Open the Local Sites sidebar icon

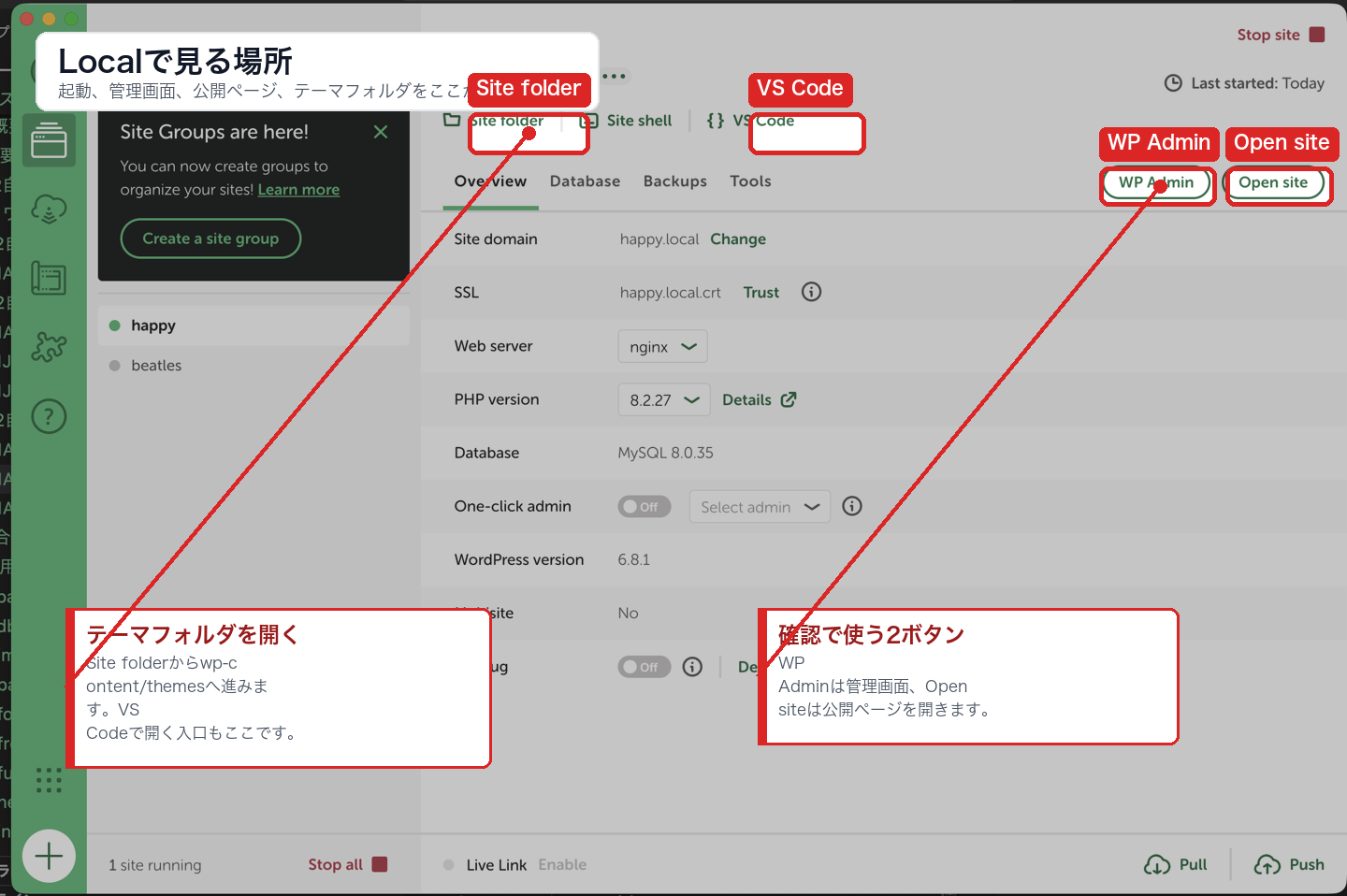pyautogui.click(x=49, y=141)
